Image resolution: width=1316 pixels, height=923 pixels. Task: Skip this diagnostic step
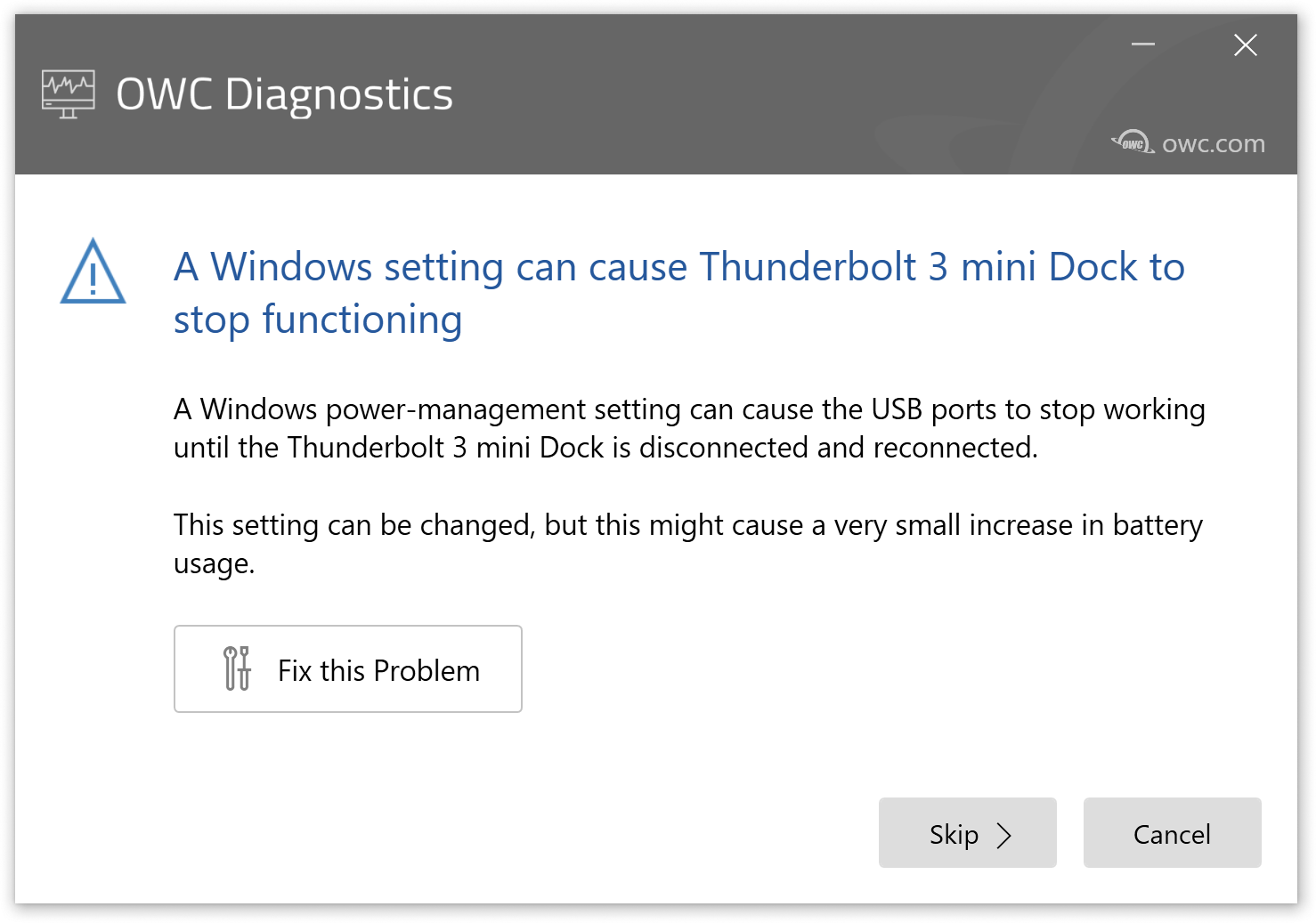coord(967,833)
